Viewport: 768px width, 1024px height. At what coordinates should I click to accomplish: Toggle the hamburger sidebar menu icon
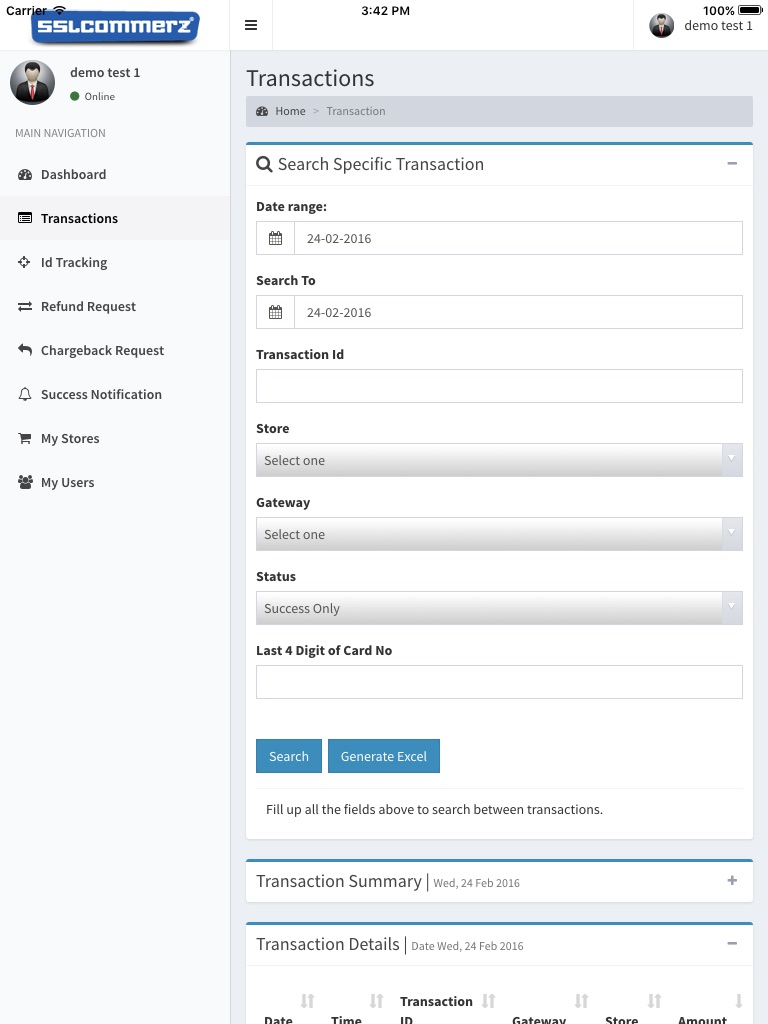point(251,25)
